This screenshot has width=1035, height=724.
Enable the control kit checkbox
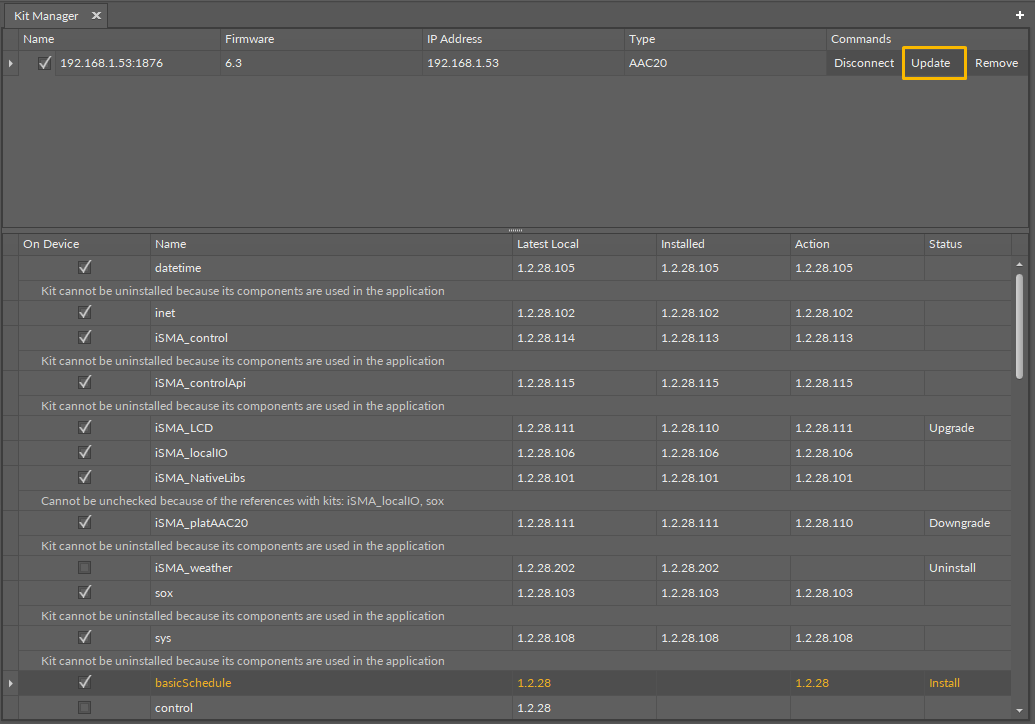click(85, 708)
